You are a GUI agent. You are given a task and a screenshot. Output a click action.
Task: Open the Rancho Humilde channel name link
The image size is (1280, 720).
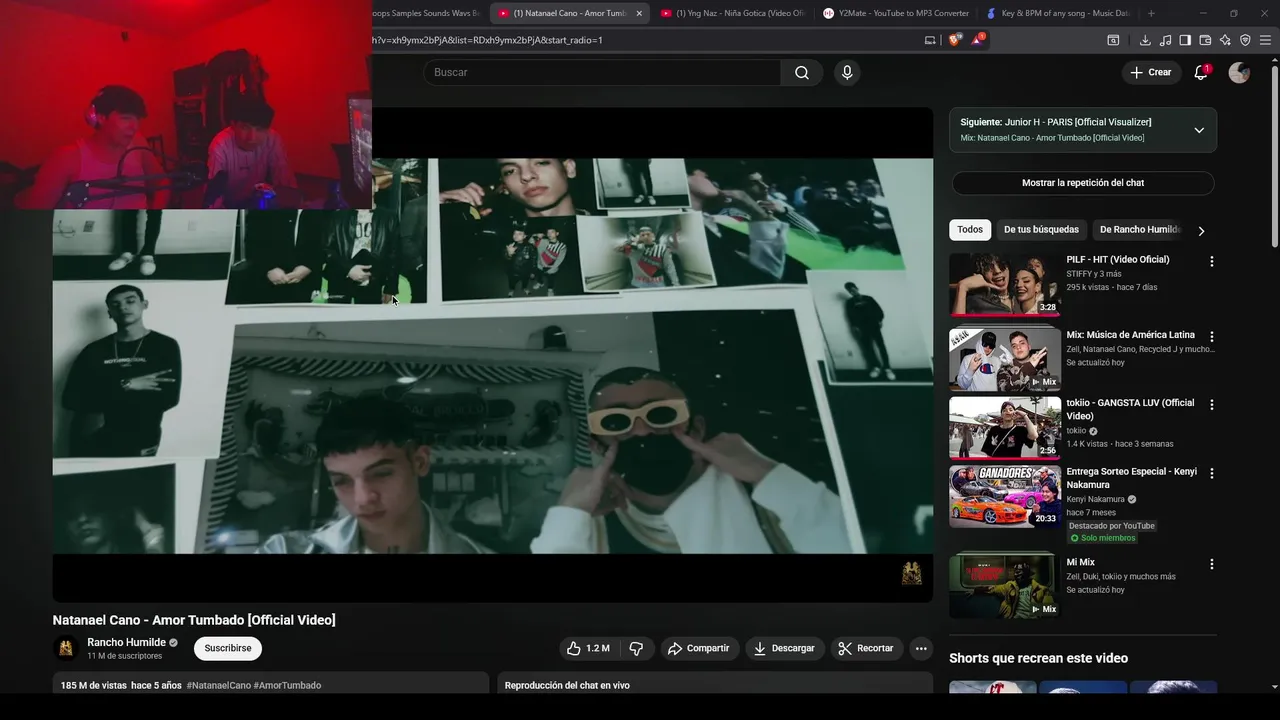126,642
